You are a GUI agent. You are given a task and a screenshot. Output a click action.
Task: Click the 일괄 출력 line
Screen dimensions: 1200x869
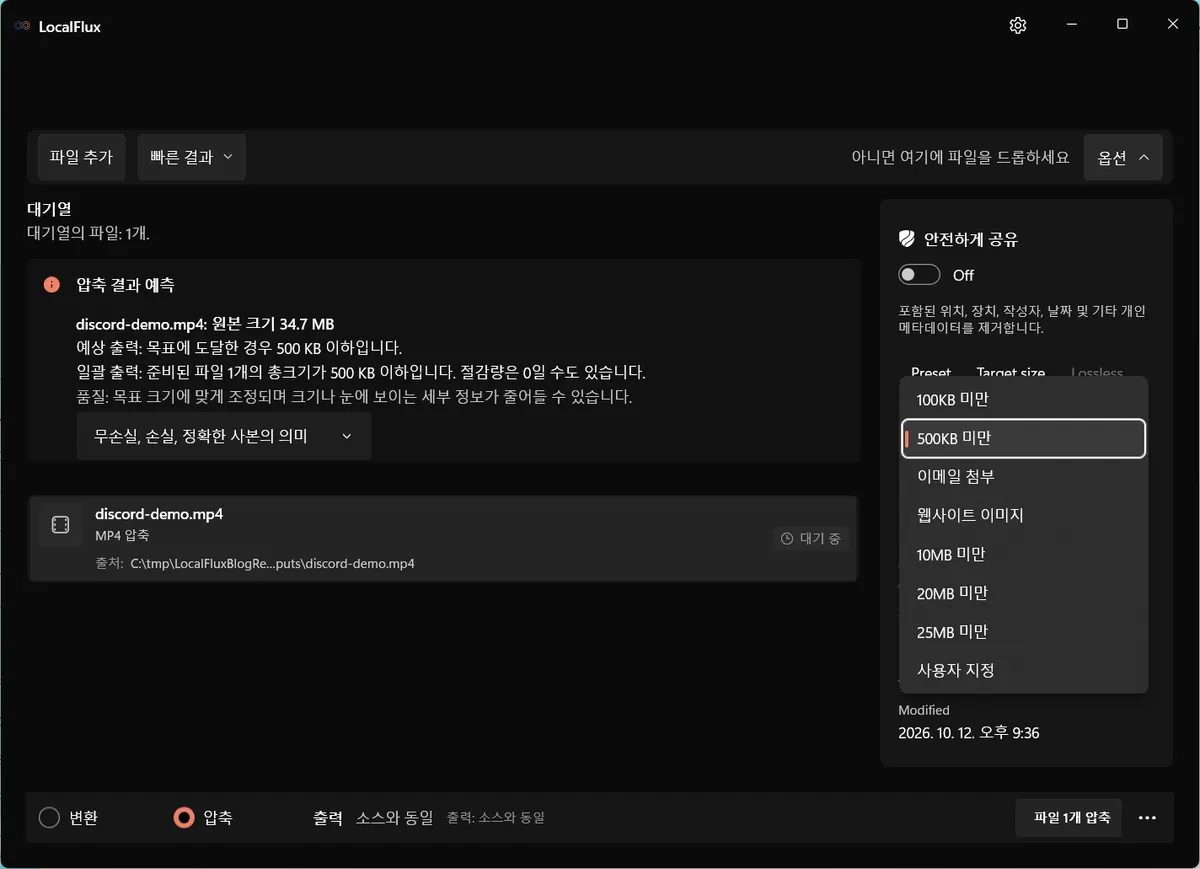pyautogui.click(x=361, y=372)
